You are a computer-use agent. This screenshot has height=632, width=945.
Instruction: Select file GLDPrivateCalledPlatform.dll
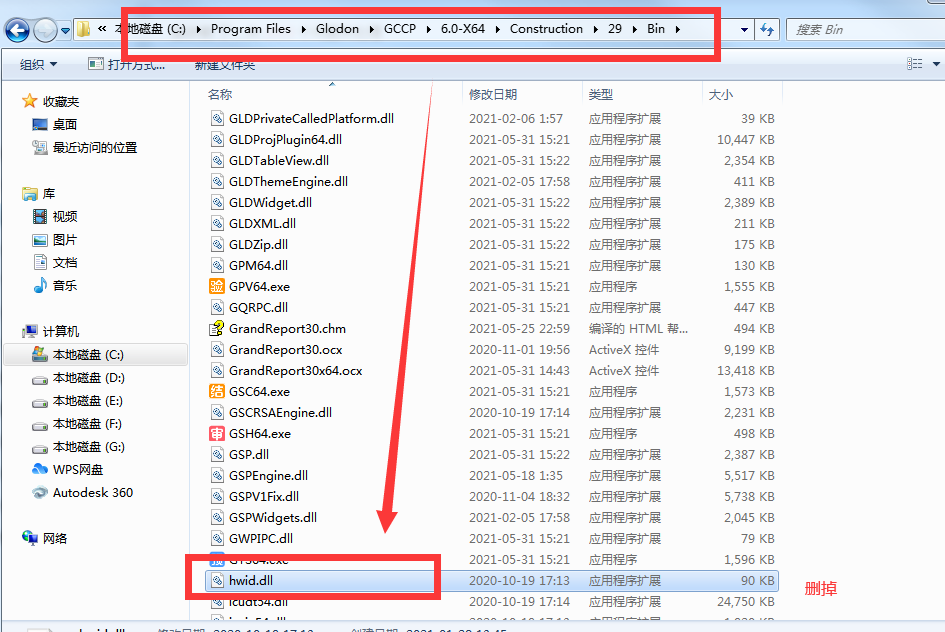(x=312, y=119)
